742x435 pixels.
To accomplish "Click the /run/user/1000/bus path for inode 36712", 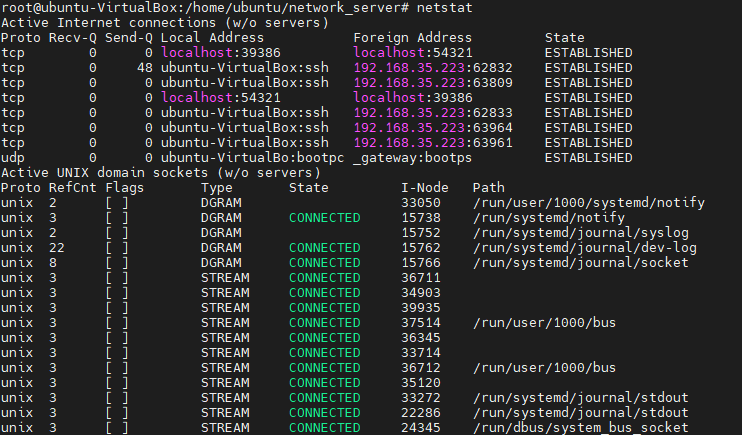I will pyautogui.click(x=545, y=368).
